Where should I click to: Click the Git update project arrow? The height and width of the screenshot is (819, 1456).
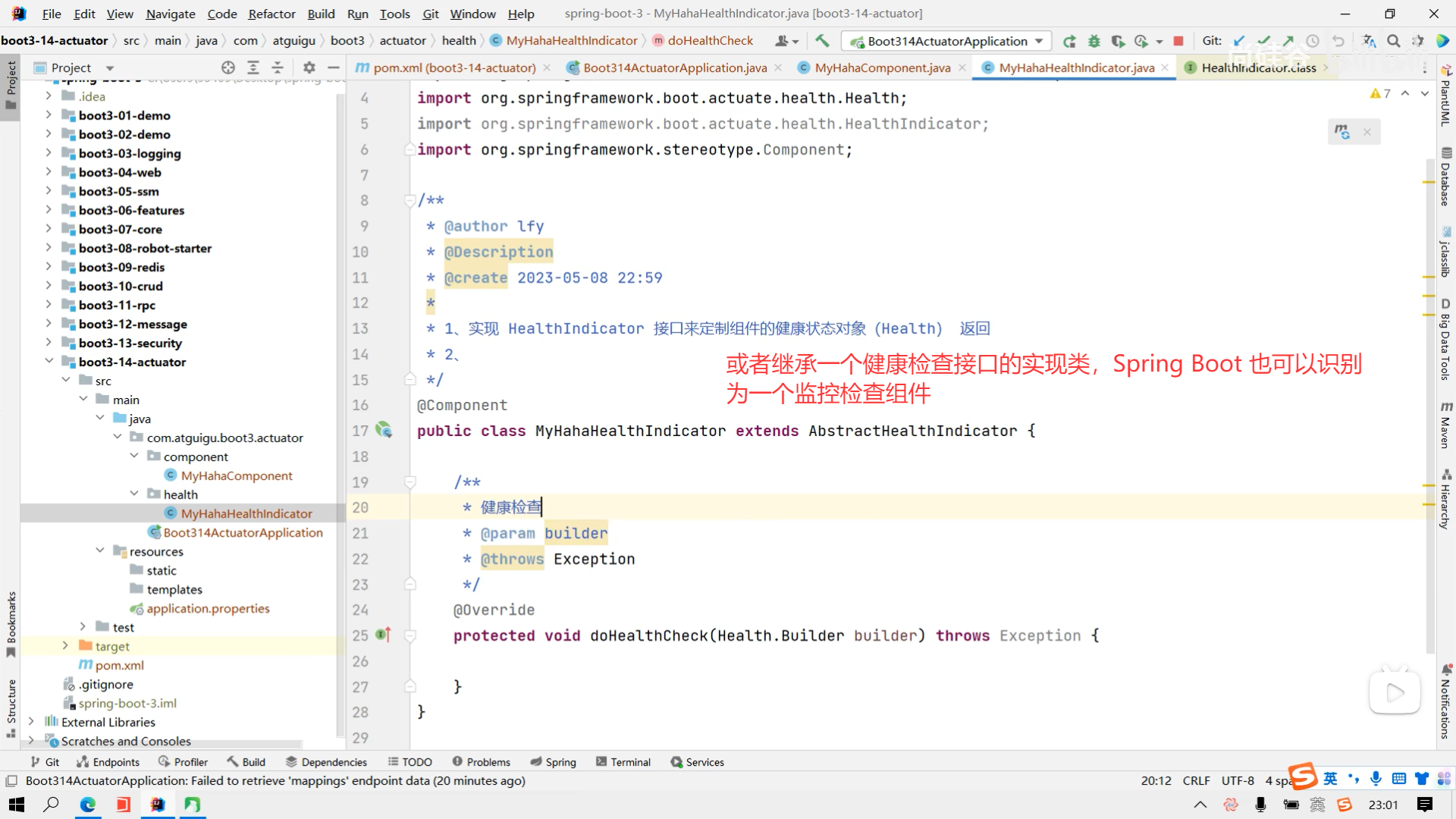[1239, 41]
